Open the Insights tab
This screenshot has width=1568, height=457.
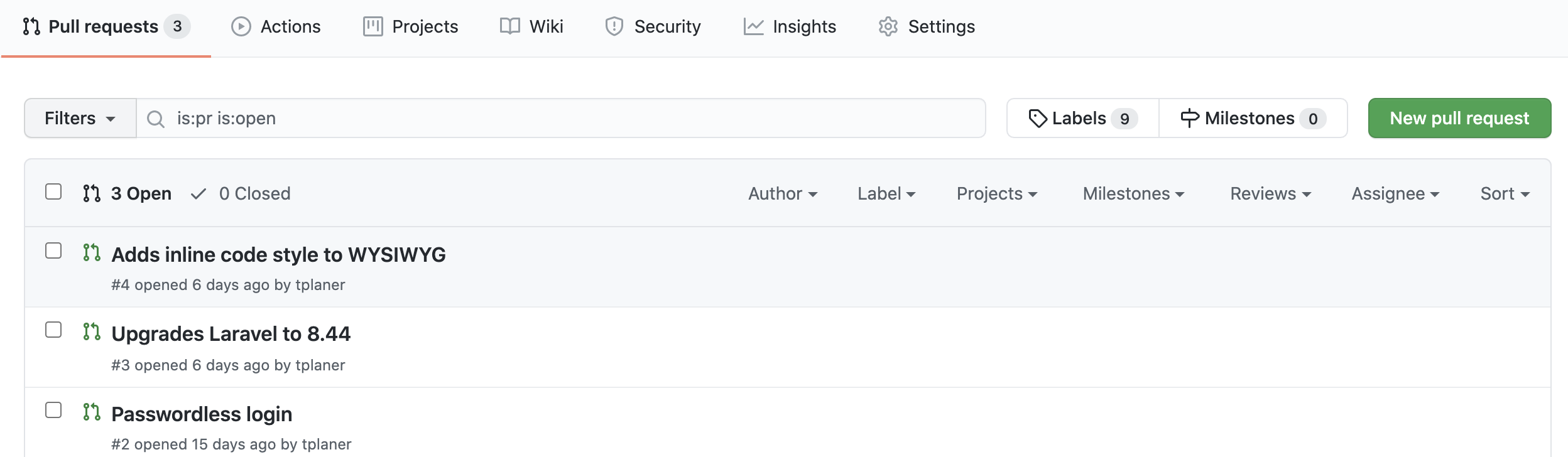point(790,26)
